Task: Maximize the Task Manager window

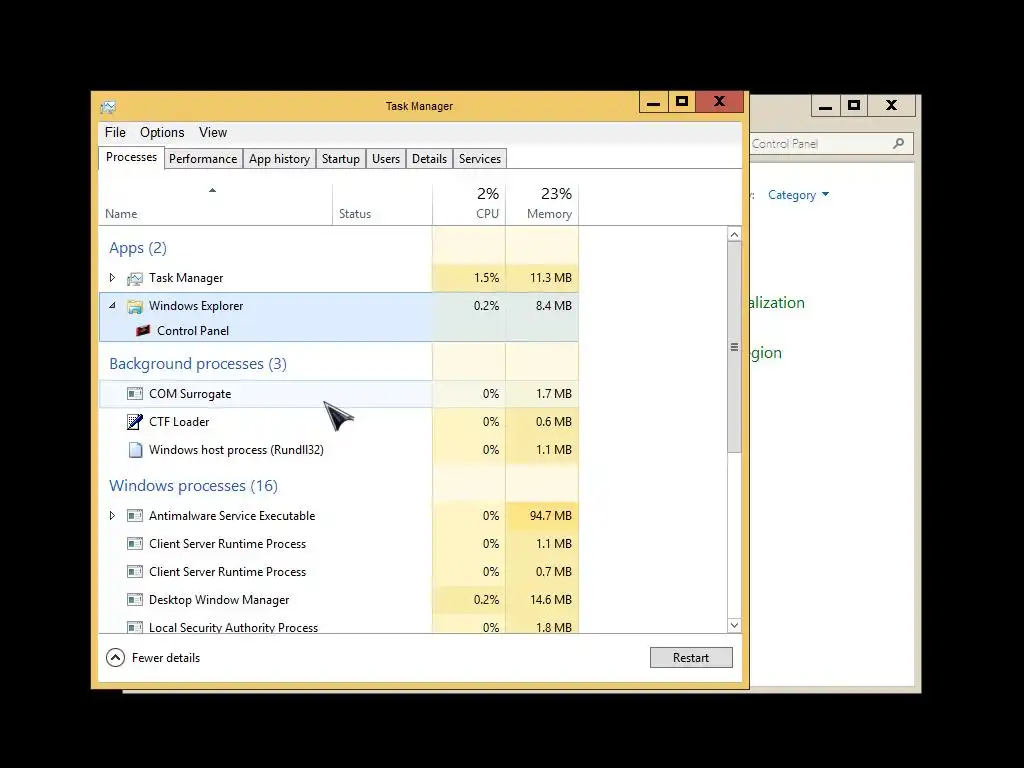Action: [682, 102]
